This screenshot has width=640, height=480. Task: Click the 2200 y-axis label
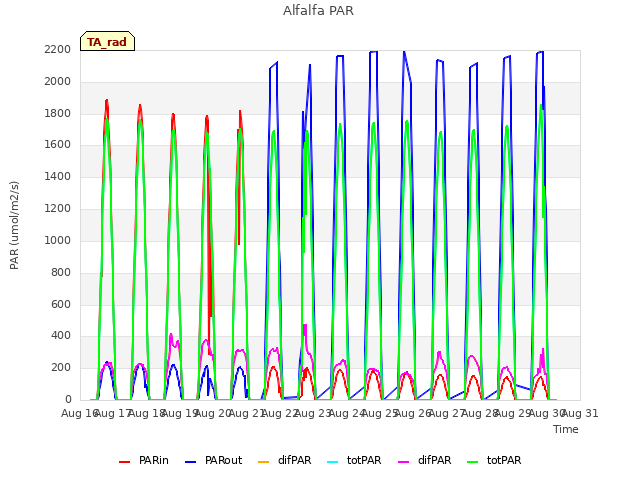pyautogui.click(x=58, y=50)
